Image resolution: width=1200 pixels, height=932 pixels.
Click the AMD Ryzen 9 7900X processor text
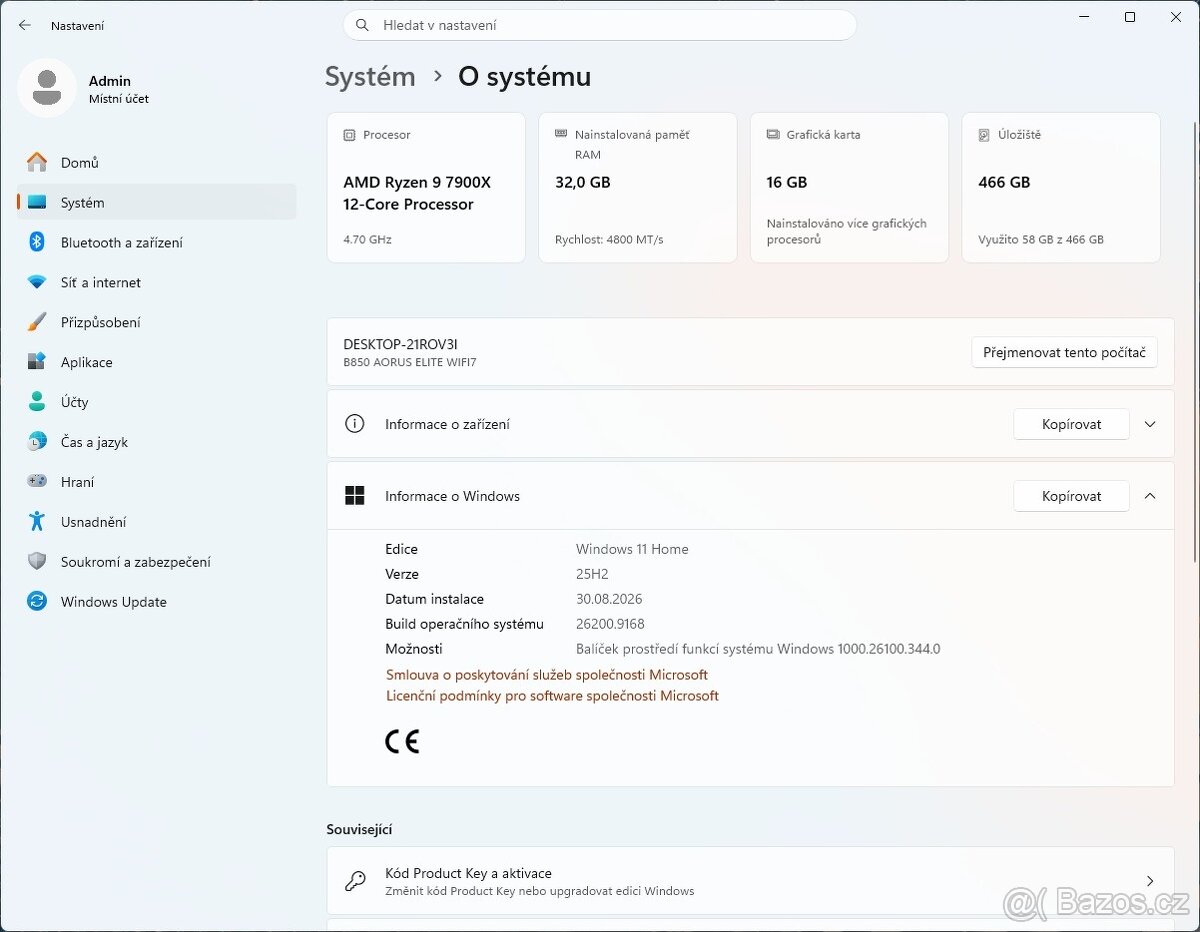(417, 193)
